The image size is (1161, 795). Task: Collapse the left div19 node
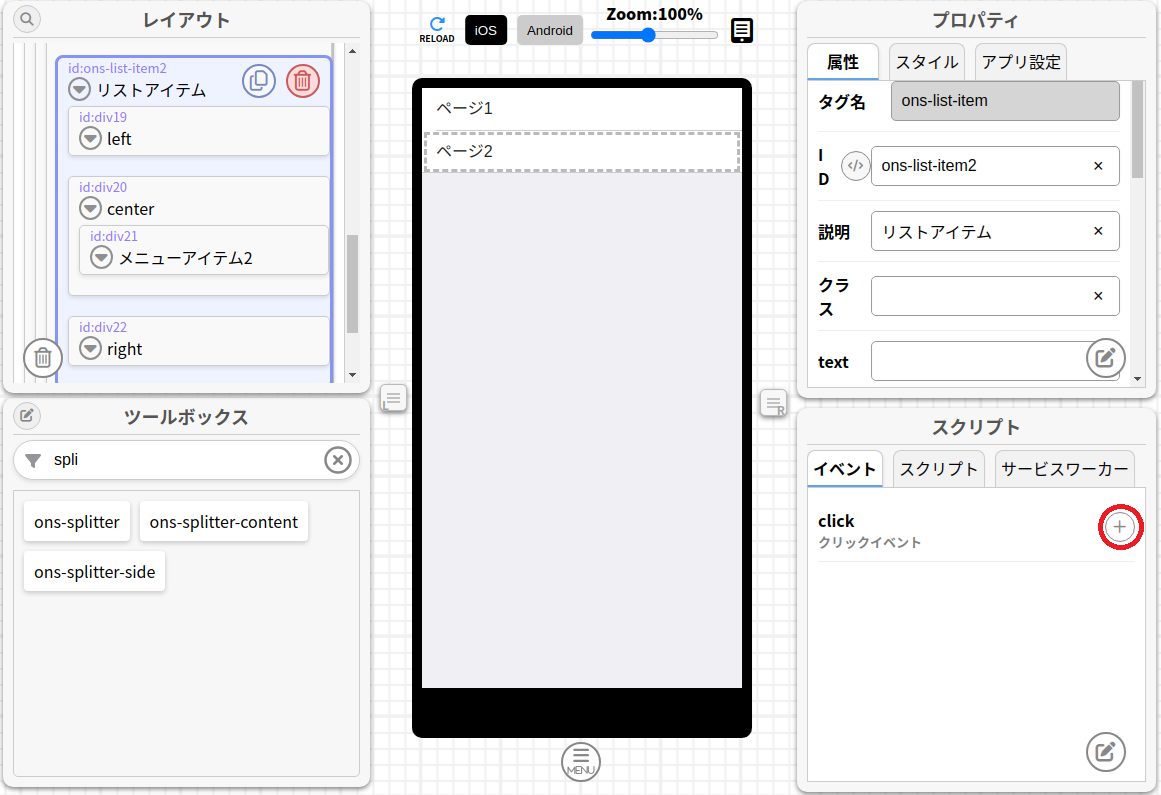click(x=91, y=139)
